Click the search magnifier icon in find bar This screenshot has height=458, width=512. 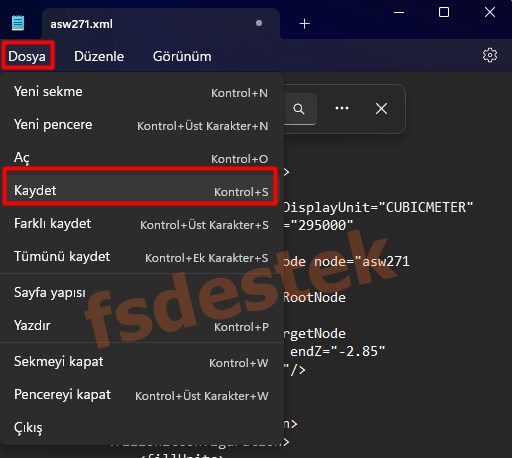click(299, 109)
